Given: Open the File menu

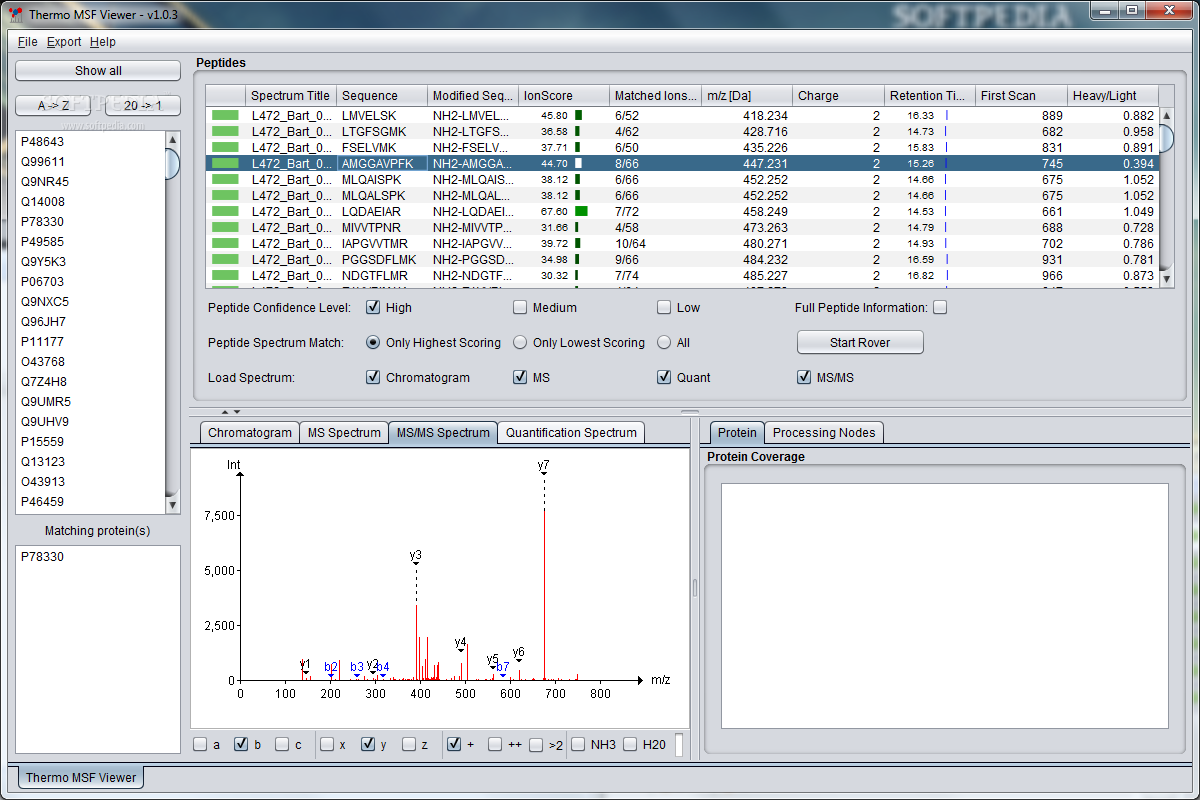Looking at the screenshot, I should click(27, 42).
